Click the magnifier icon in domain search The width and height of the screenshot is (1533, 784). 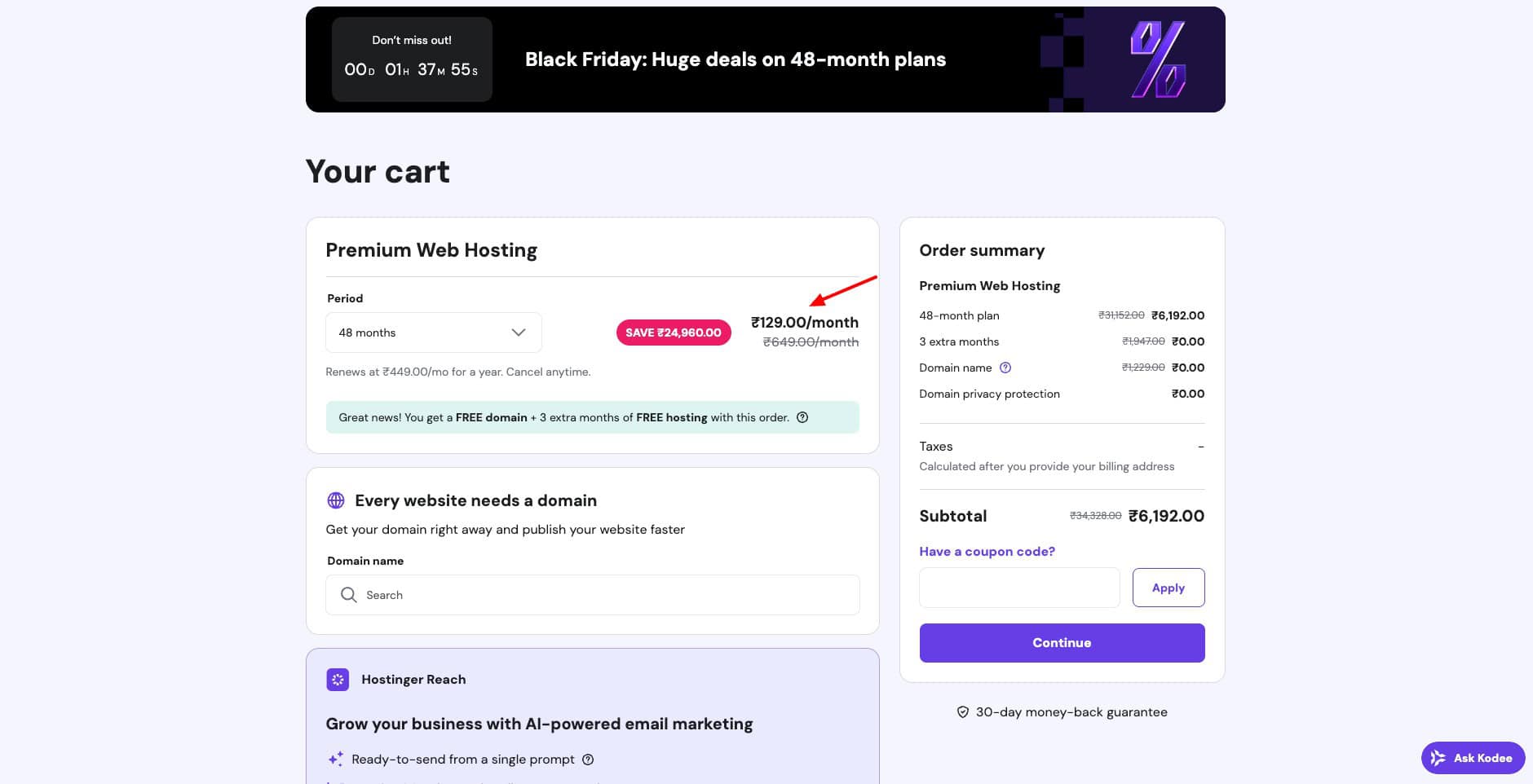point(349,595)
